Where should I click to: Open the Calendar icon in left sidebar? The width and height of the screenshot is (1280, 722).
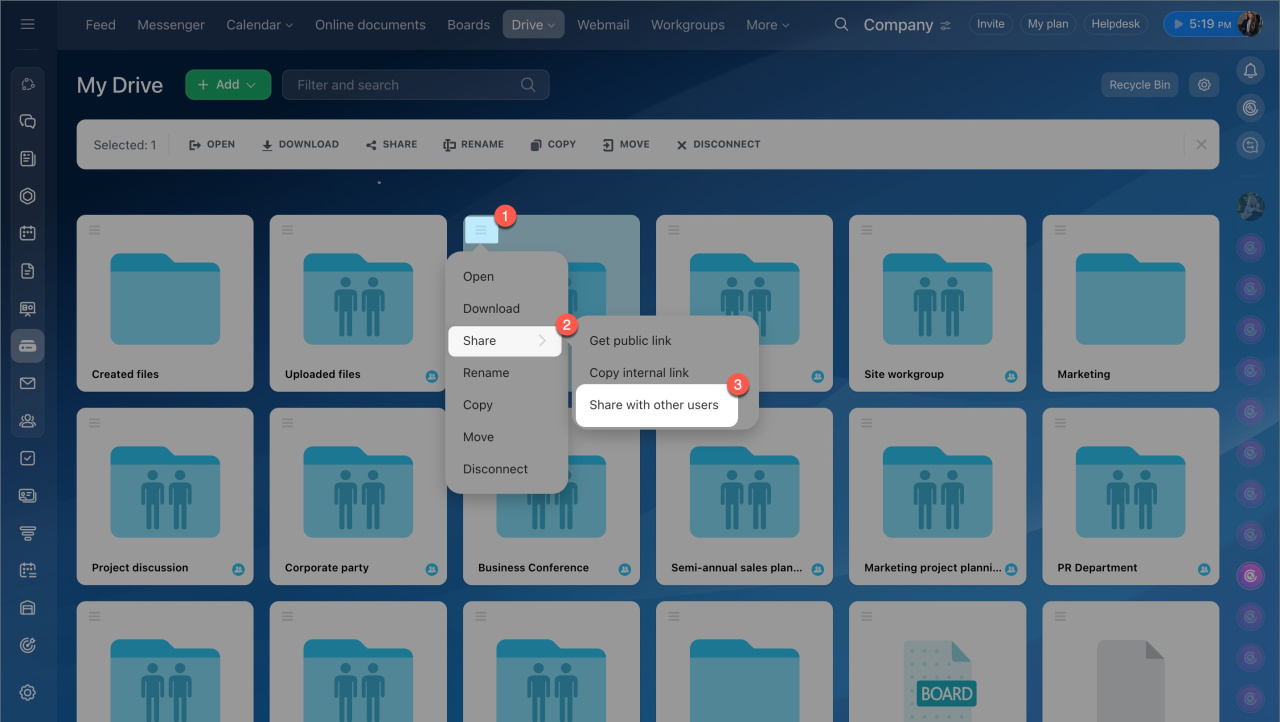(28, 233)
